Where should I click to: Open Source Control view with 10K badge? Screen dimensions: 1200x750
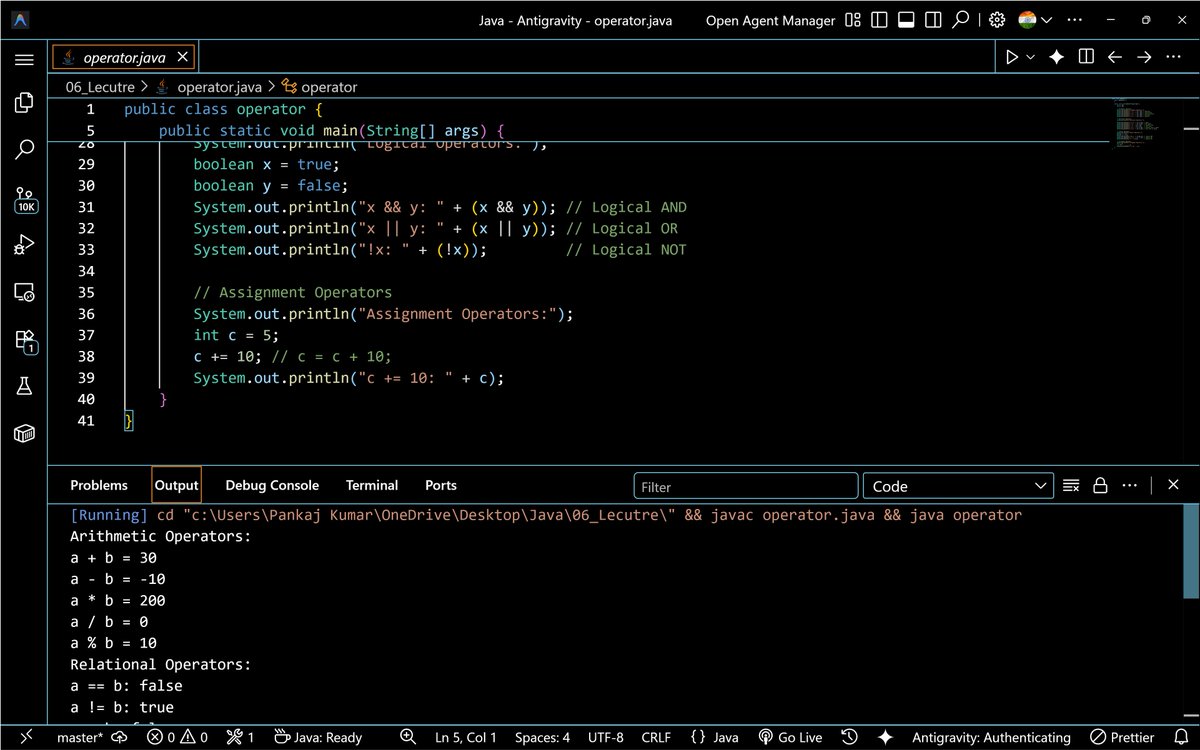tap(24, 199)
